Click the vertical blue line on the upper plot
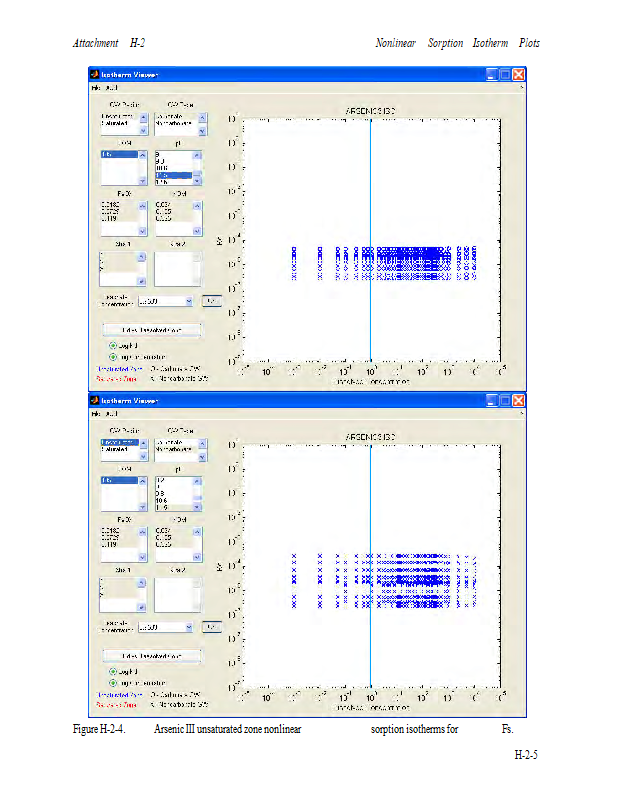 371,200
